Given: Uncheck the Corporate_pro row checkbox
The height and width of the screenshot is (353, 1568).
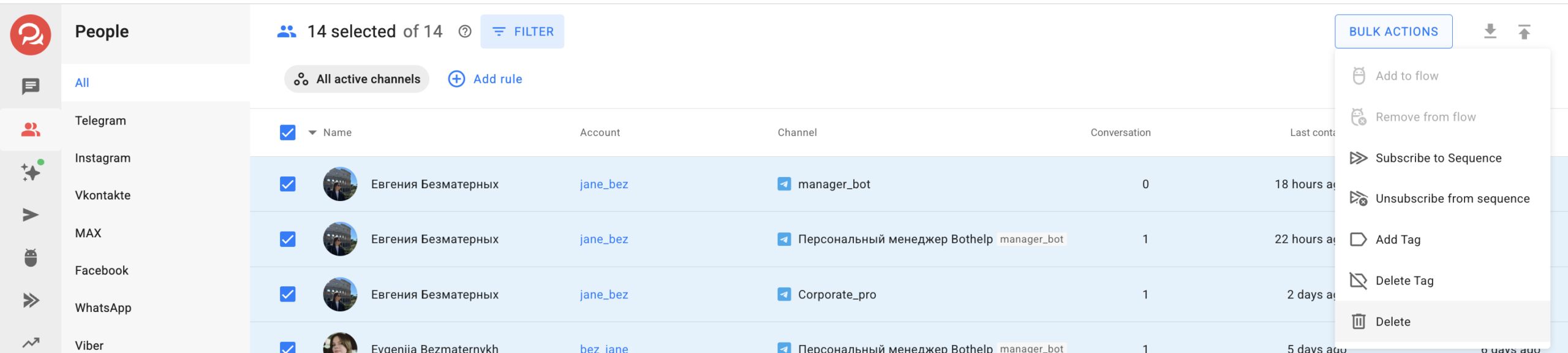Looking at the screenshot, I should pos(288,294).
